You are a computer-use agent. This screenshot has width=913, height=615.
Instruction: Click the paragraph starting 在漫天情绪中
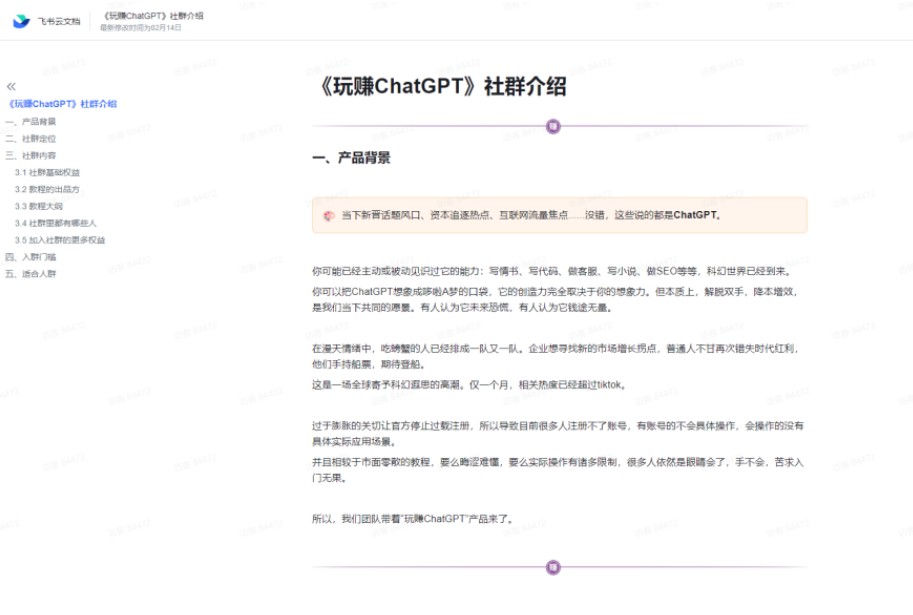pos(555,356)
